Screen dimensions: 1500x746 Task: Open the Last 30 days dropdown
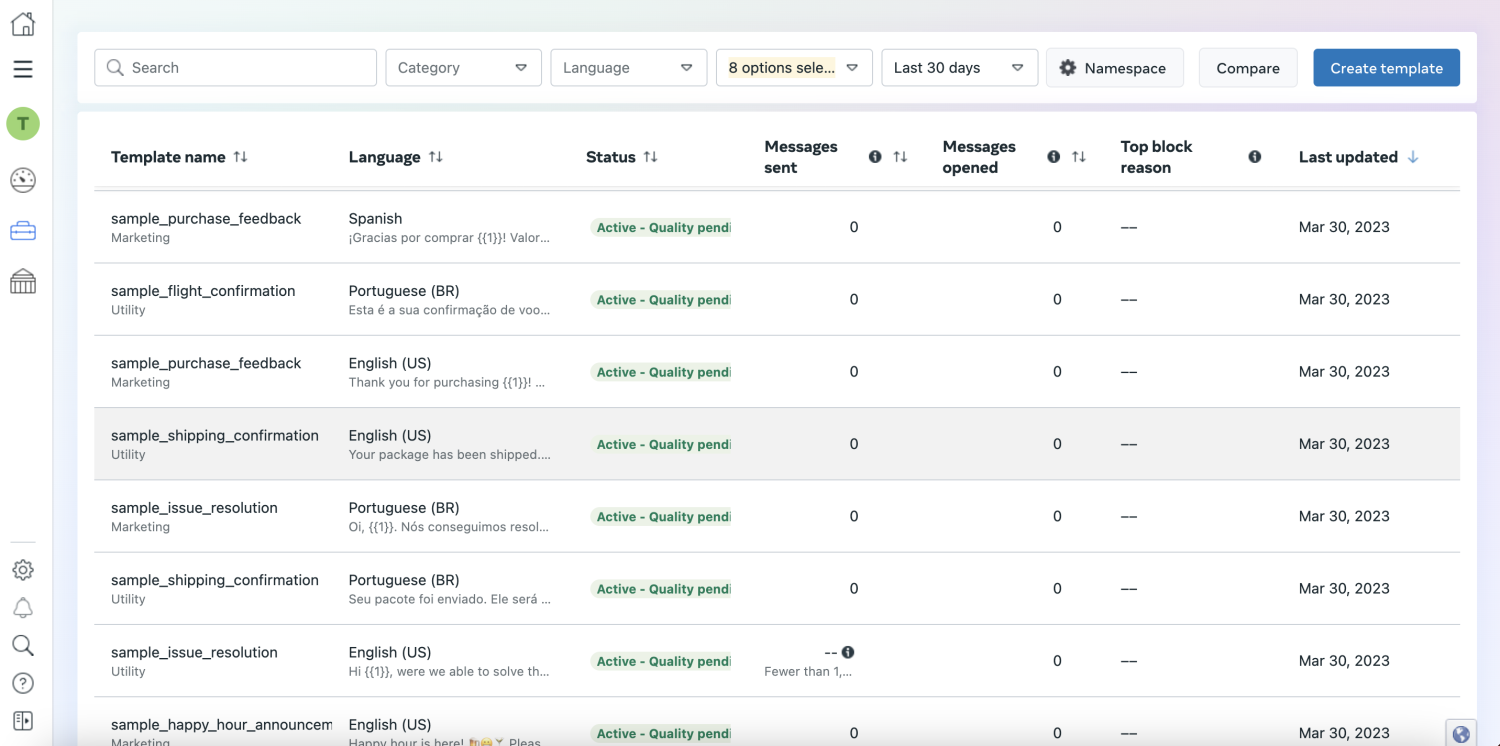coord(960,68)
